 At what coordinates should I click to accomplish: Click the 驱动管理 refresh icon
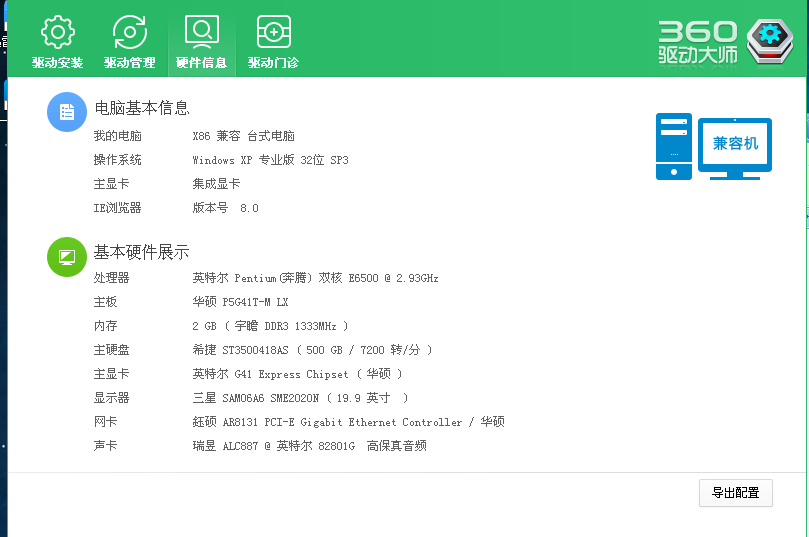[x=130, y=32]
